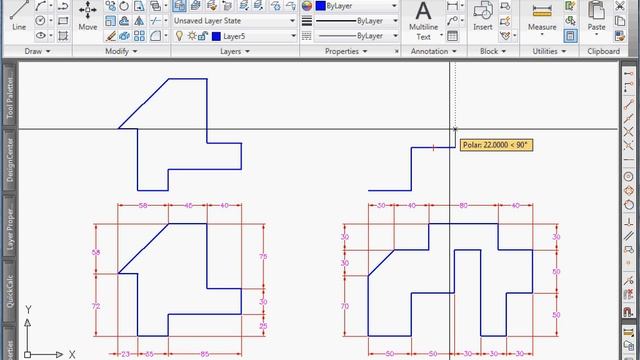640x360 pixels.
Task: Expand the Utilities panel
Action: pyautogui.click(x=549, y=51)
